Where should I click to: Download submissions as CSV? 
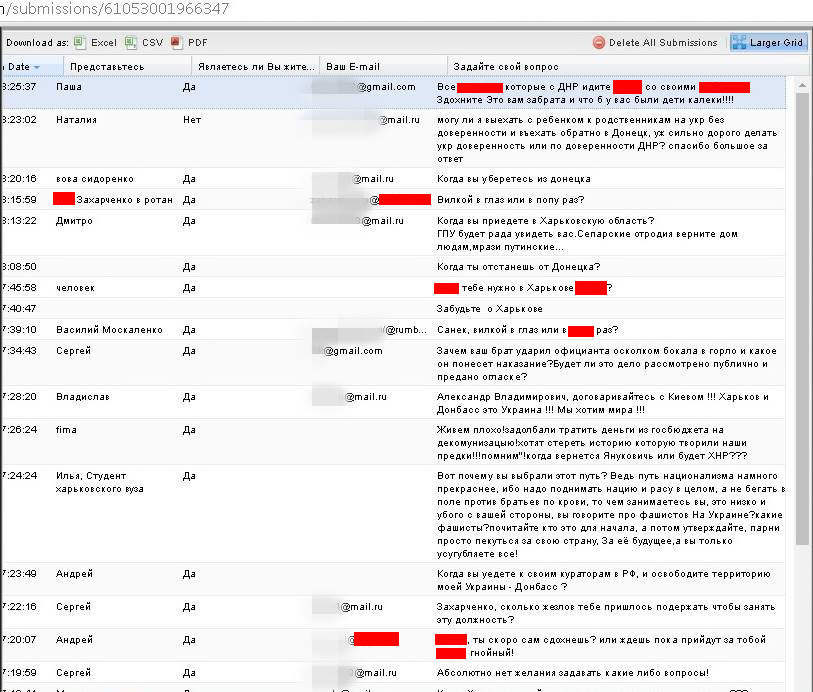(146, 43)
